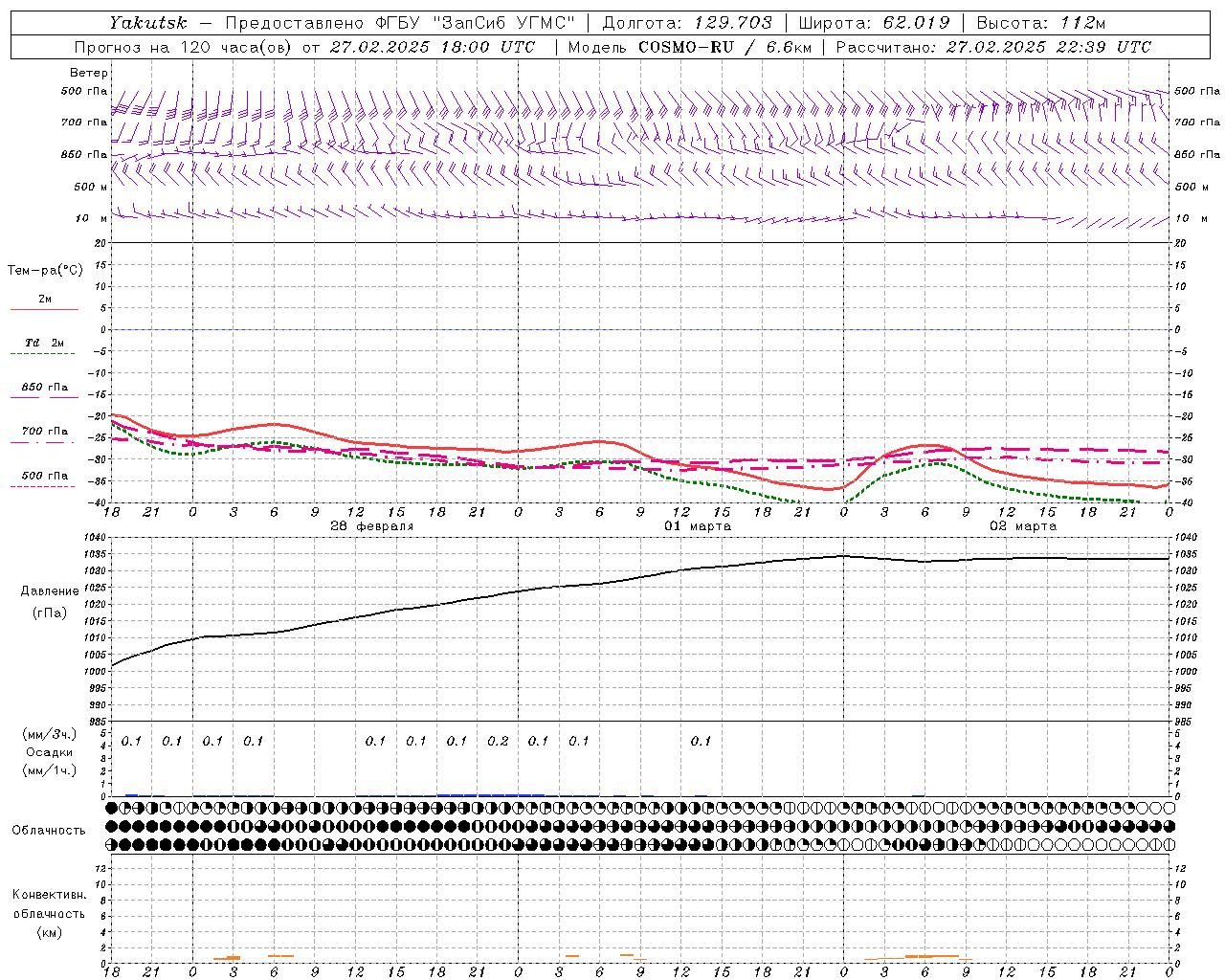Click the '10 м' wind level label on left side
The width and height of the screenshot is (1225, 980).
click(x=90, y=219)
